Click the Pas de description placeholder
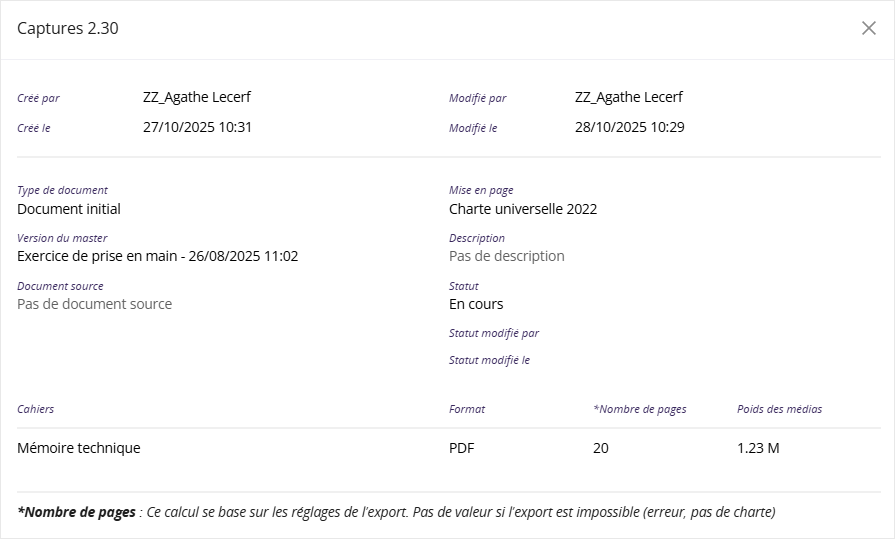The image size is (895, 539). coord(507,256)
